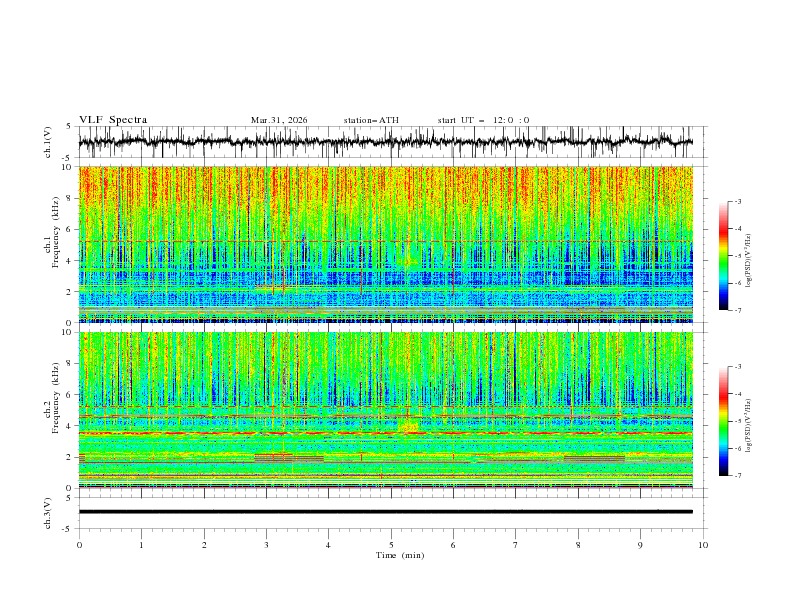This screenshot has width=792, height=612.
Task: Click the time axis tick label "5"
Action: (391, 545)
